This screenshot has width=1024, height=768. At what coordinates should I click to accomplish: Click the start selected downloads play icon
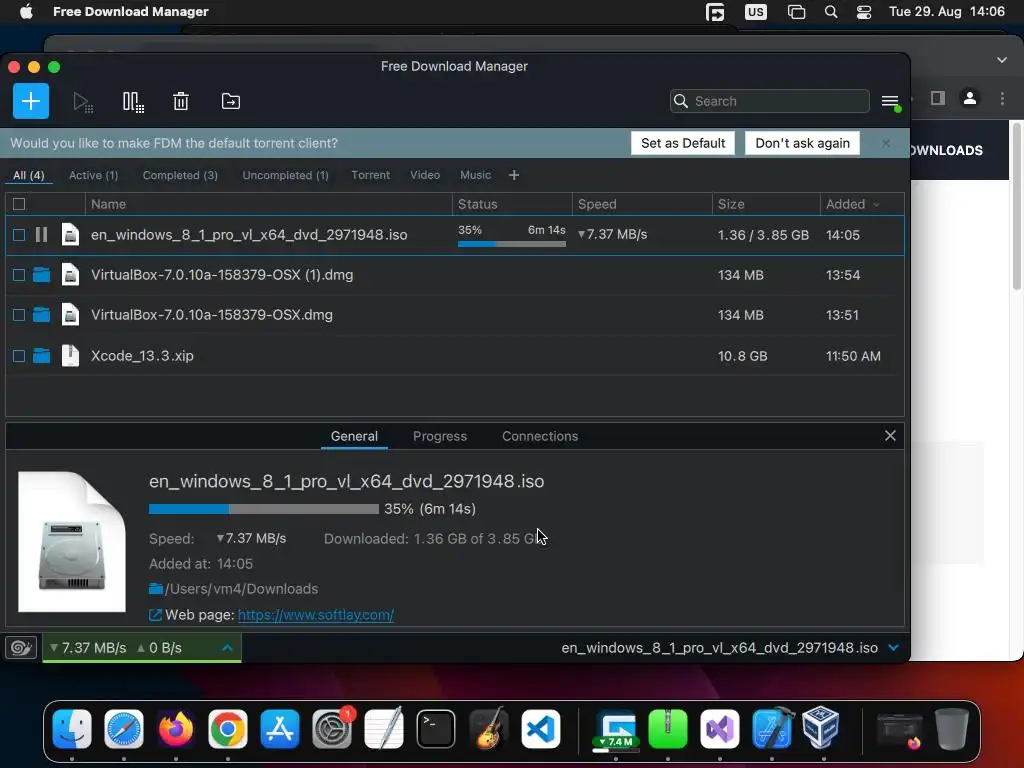(82, 102)
